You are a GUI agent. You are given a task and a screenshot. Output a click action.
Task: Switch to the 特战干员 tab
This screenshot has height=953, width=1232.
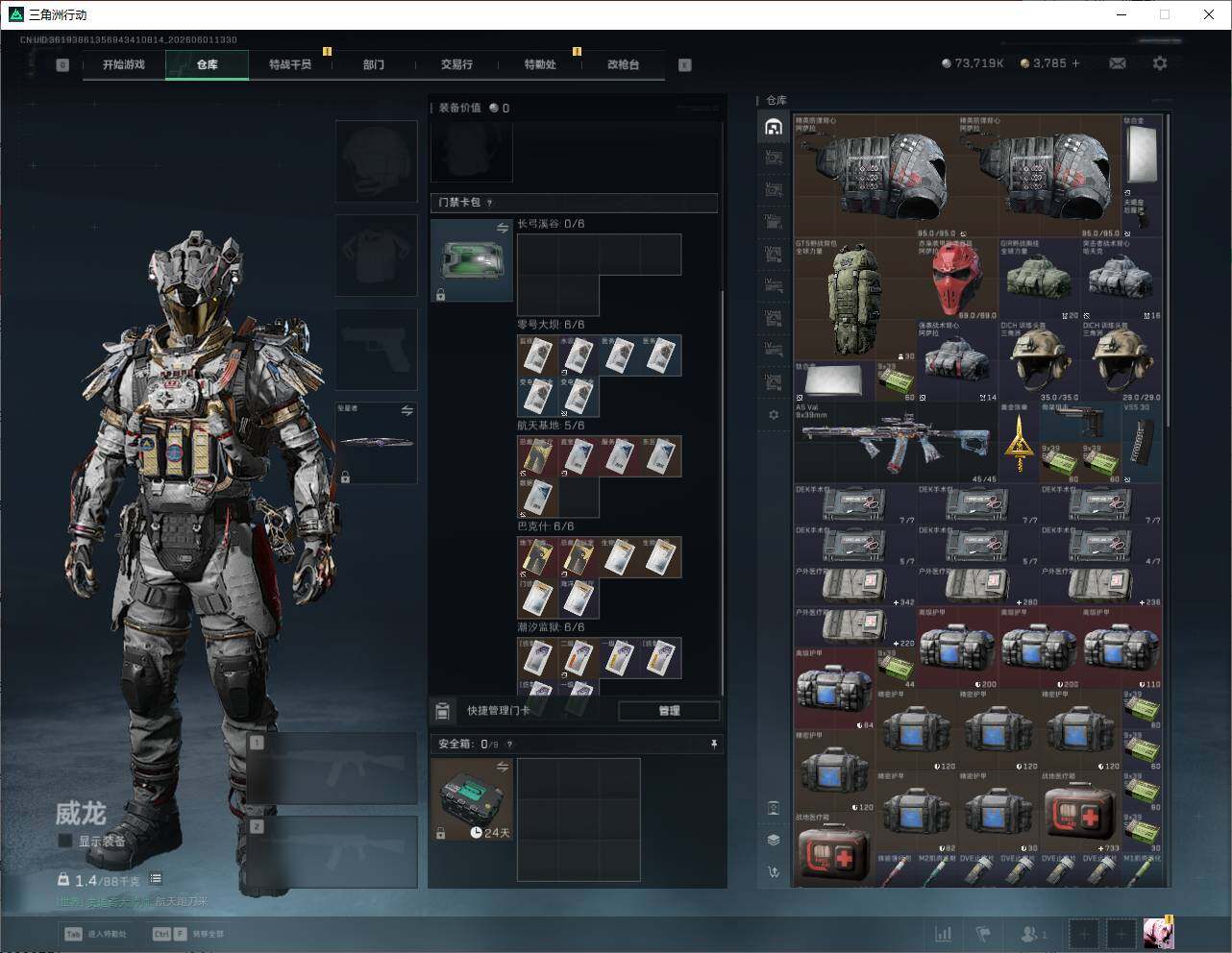pos(290,64)
